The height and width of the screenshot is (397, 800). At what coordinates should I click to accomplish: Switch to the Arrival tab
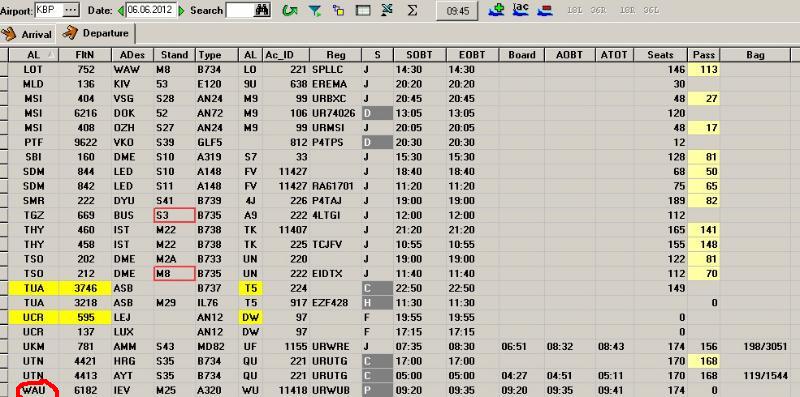(27, 34)
